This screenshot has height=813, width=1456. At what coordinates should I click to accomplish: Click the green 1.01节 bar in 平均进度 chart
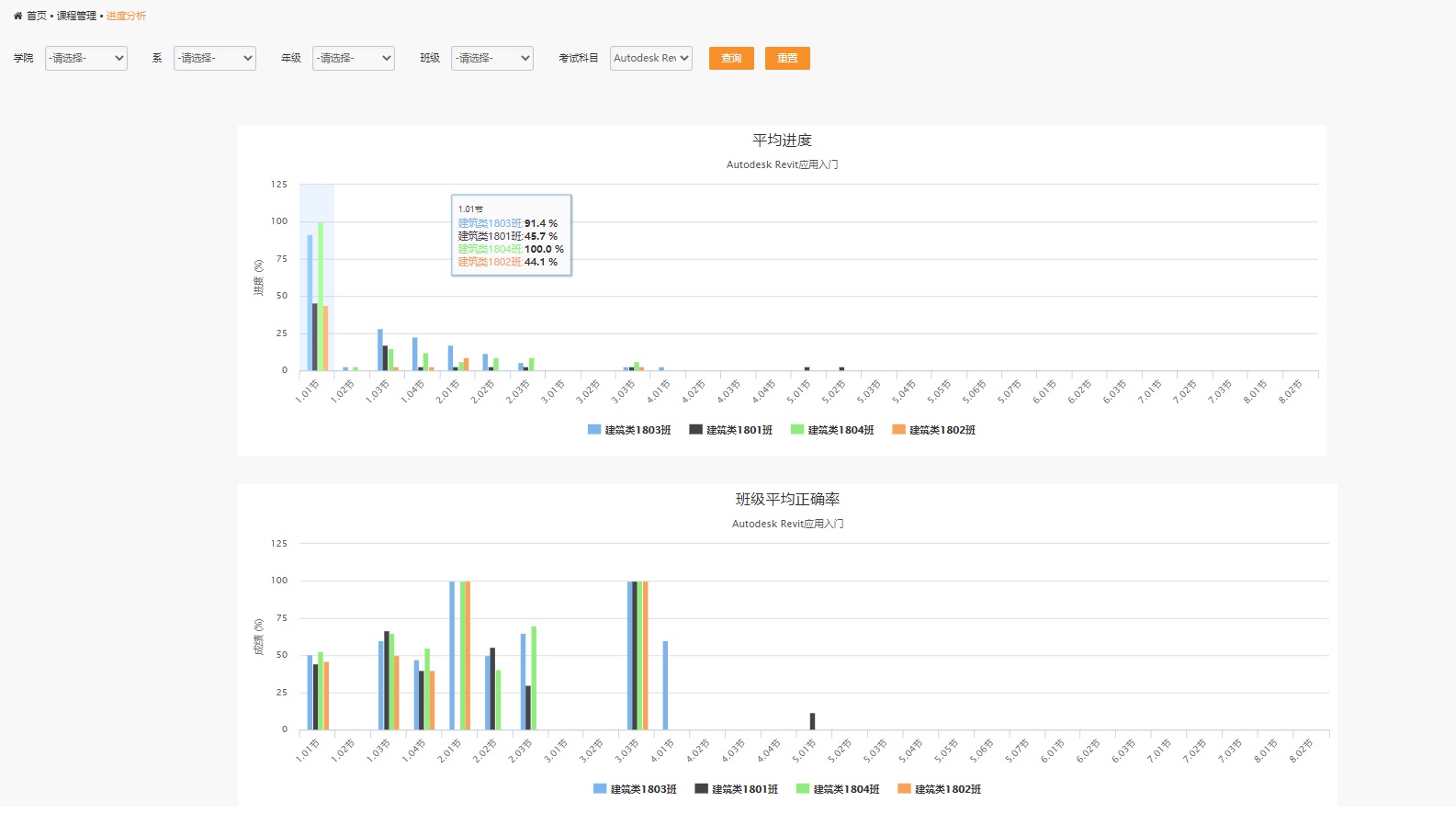(x=321, y=296)
